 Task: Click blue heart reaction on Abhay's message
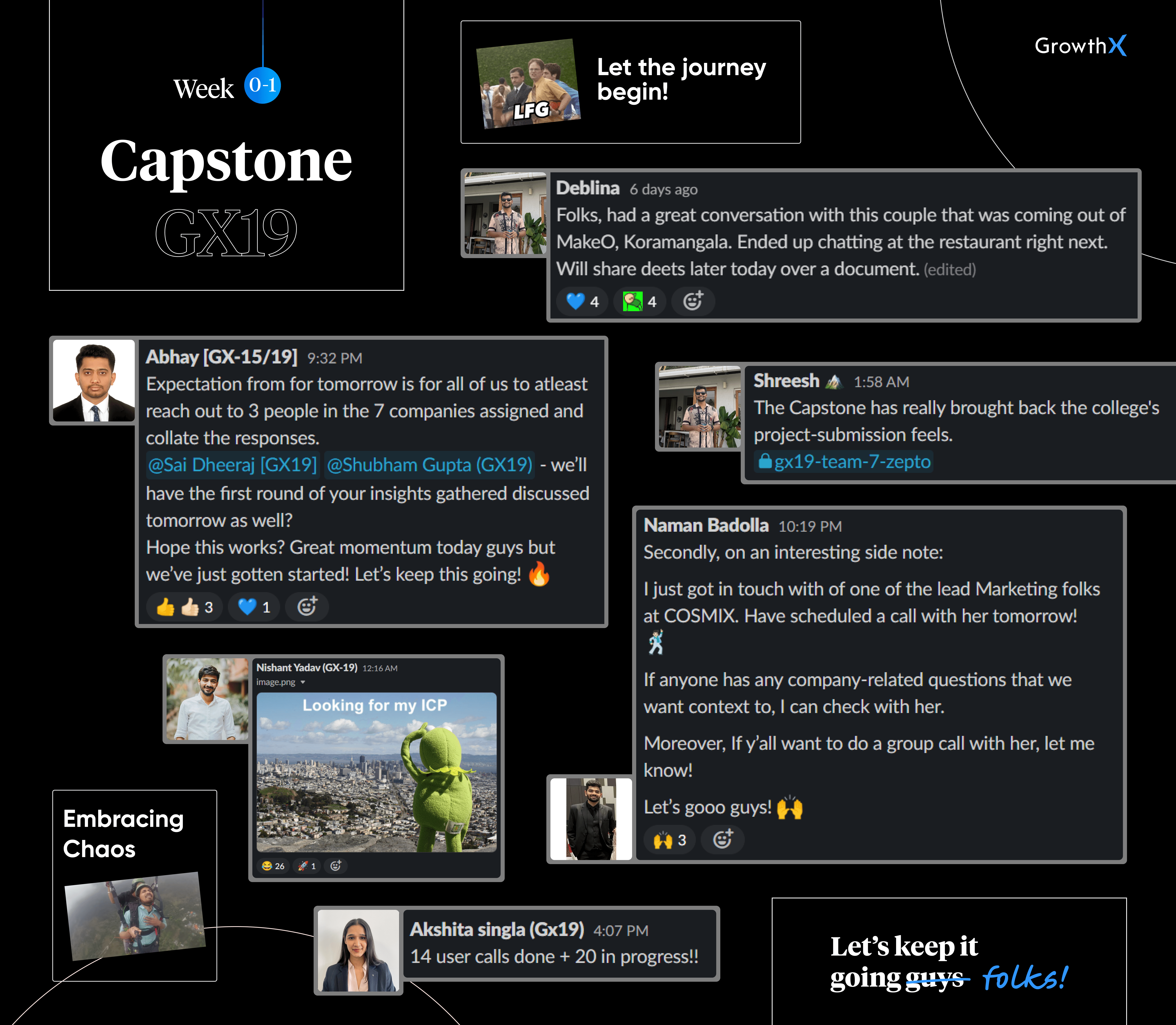(x=254, y=607)
